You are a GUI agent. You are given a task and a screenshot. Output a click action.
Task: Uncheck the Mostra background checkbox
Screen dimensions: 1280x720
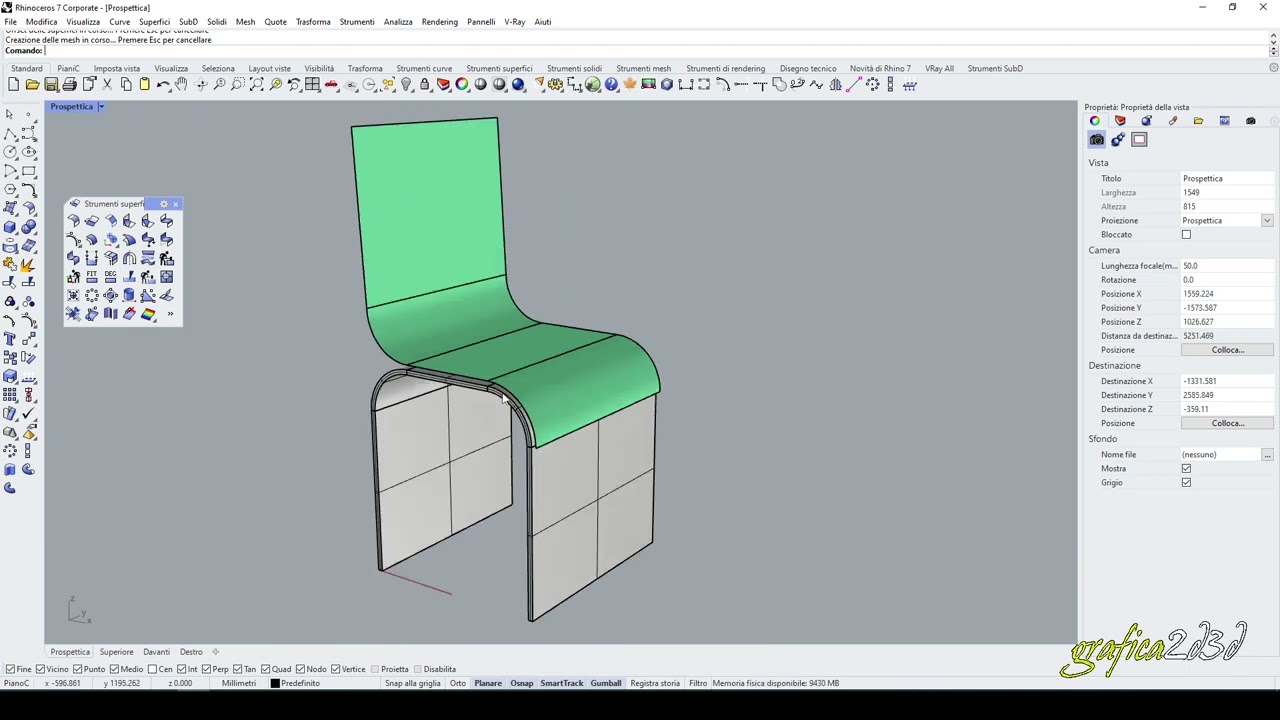point(1186,469)
